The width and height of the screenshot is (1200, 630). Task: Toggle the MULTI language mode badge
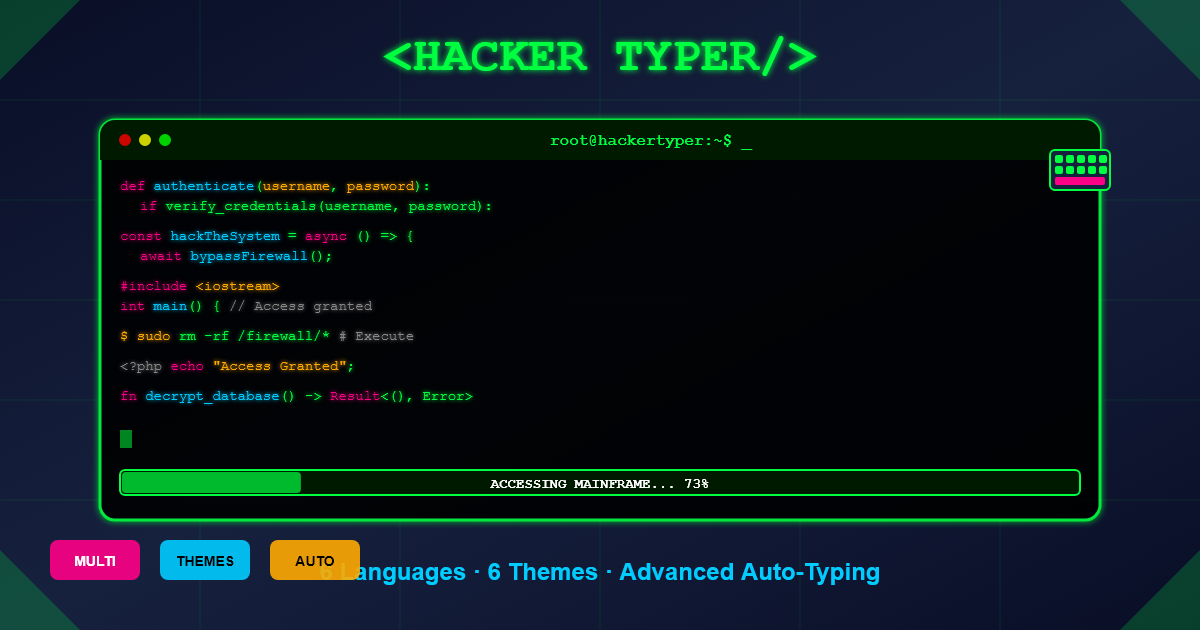click(94, 560)
